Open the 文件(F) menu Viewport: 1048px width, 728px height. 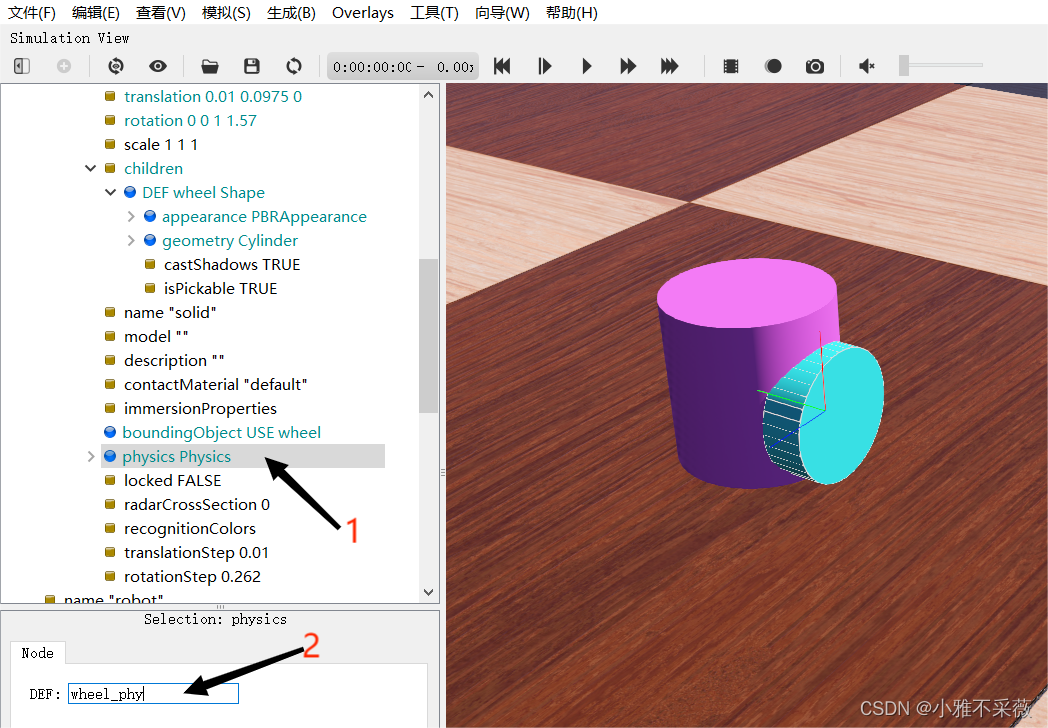pos(31,13)
